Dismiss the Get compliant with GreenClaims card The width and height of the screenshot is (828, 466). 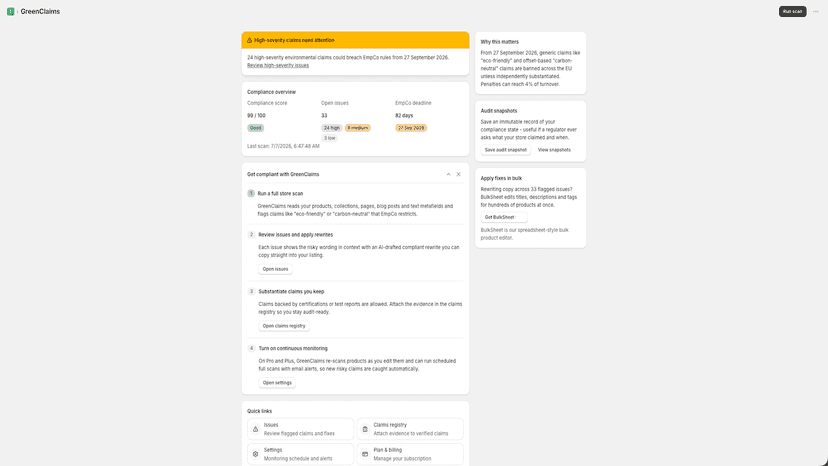[x=458, y=174]
